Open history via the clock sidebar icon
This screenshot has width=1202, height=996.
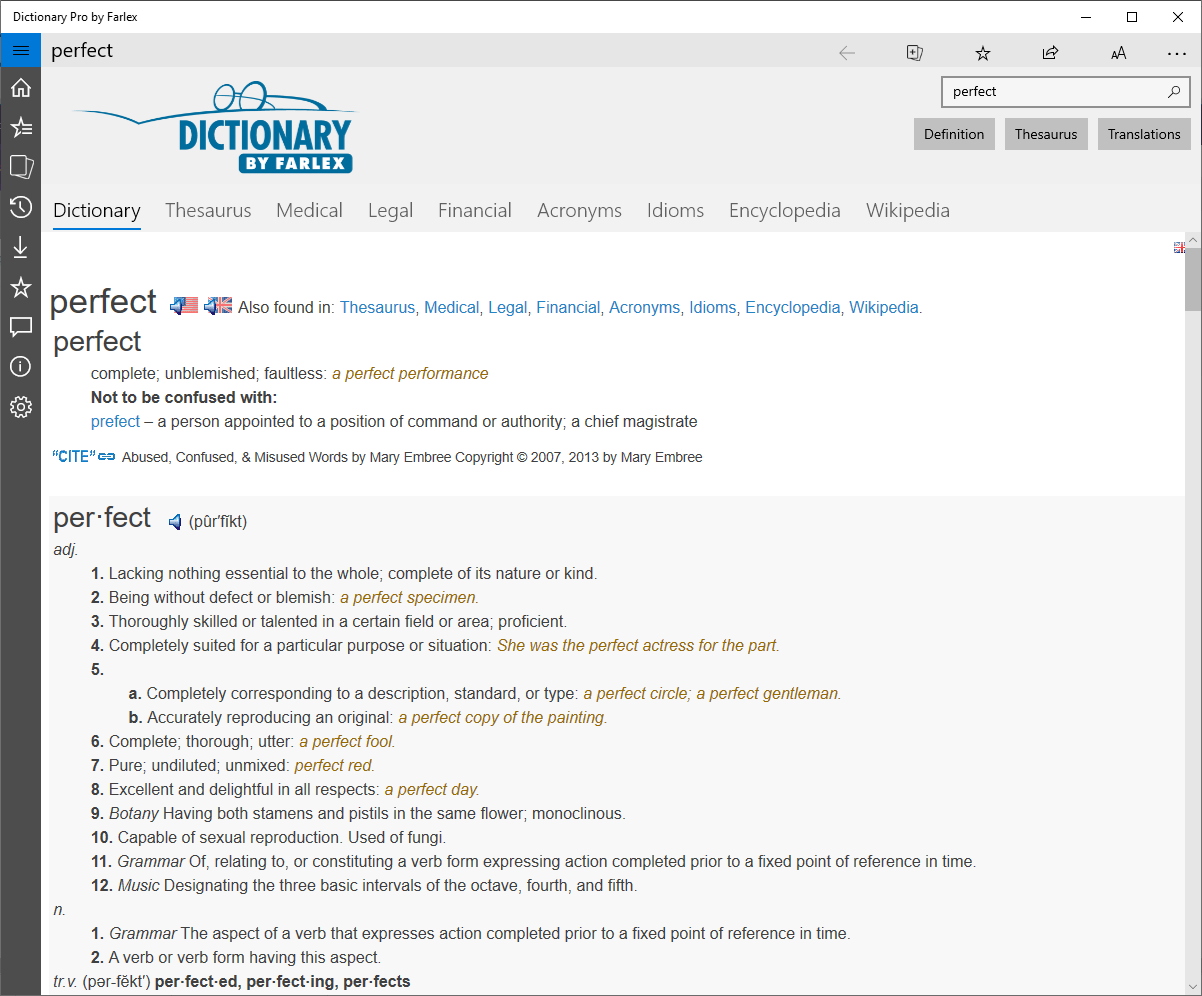[20, 207]
